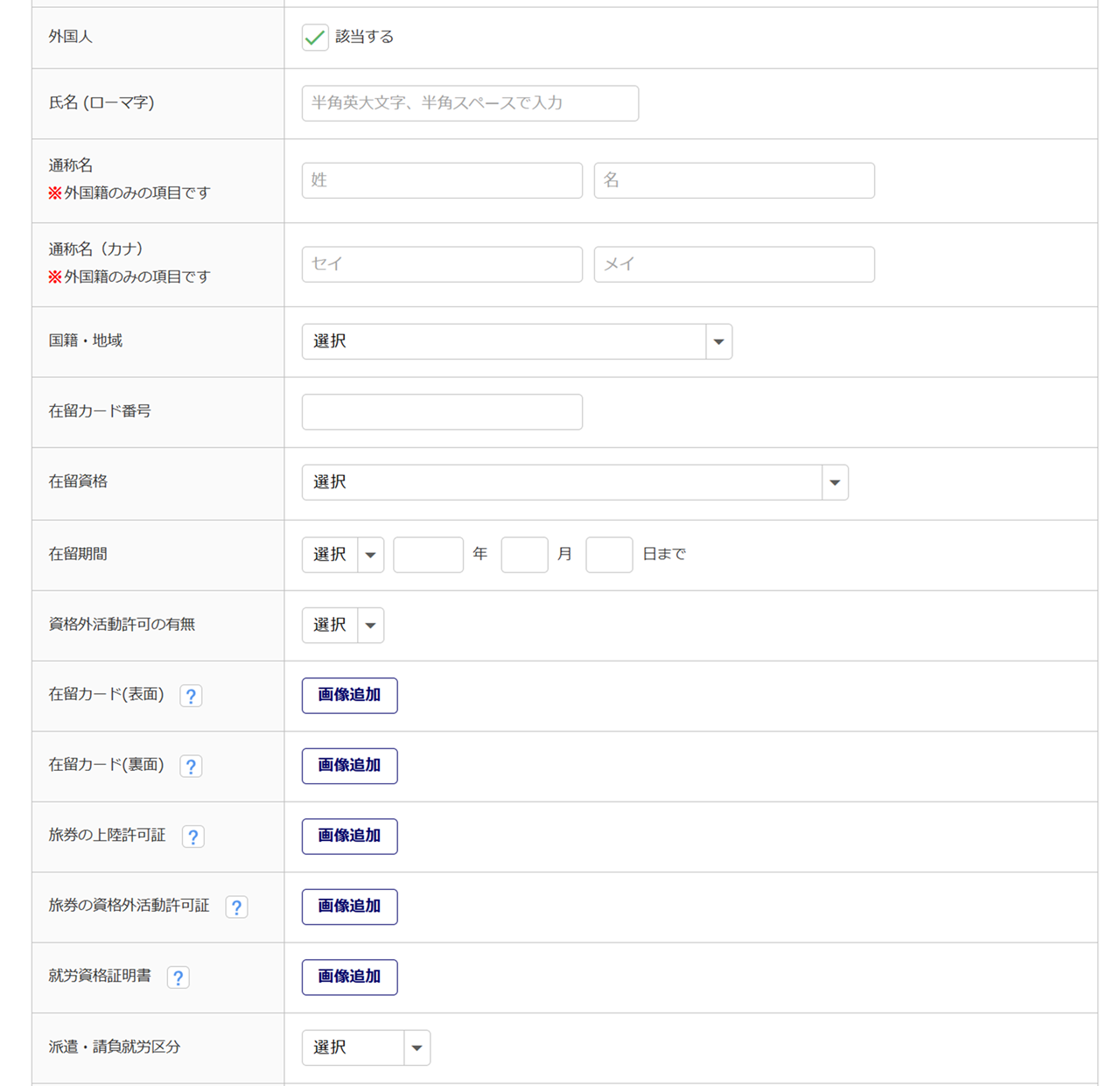Click the 通称名(カナ) メイ field

(x=733, y=264)
